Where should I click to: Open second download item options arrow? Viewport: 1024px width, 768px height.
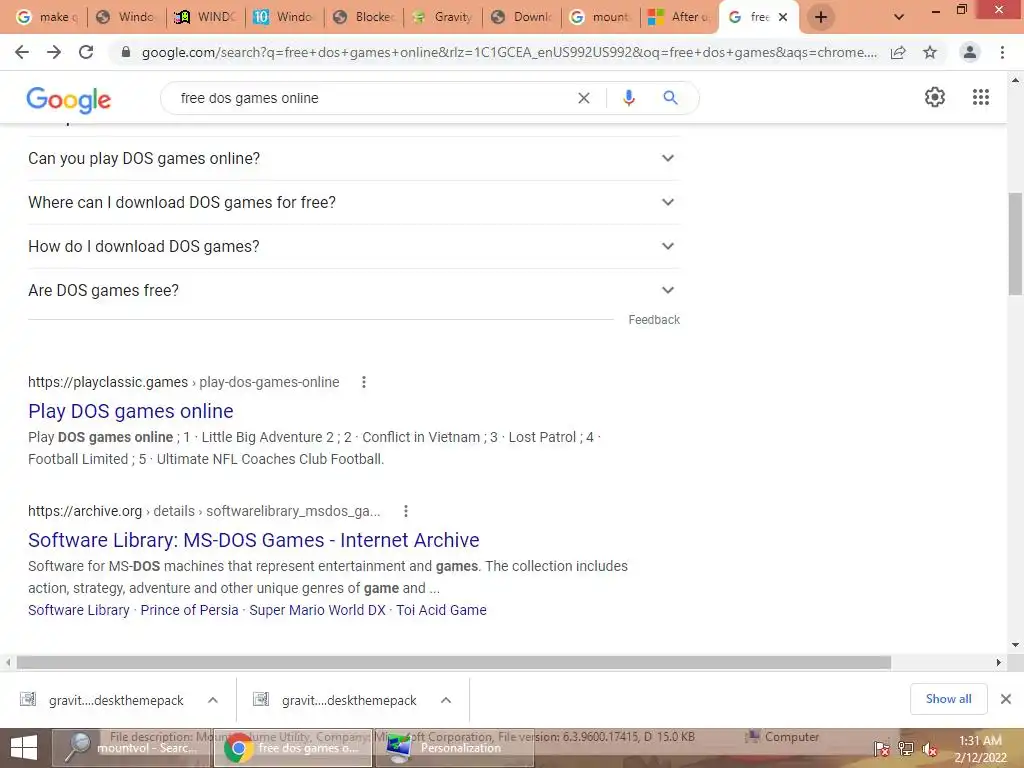pos(445,700)
